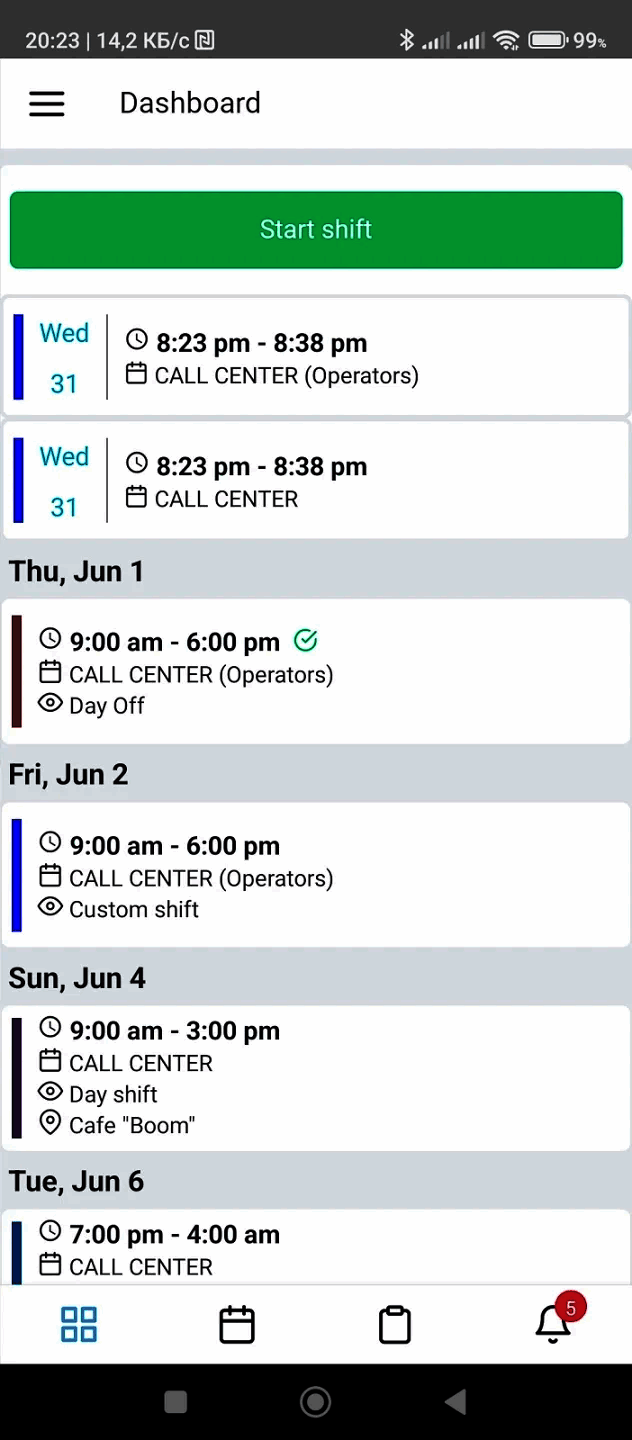
Task: Tap the blue color bar on Friday shift
Action: click(17, 875)
